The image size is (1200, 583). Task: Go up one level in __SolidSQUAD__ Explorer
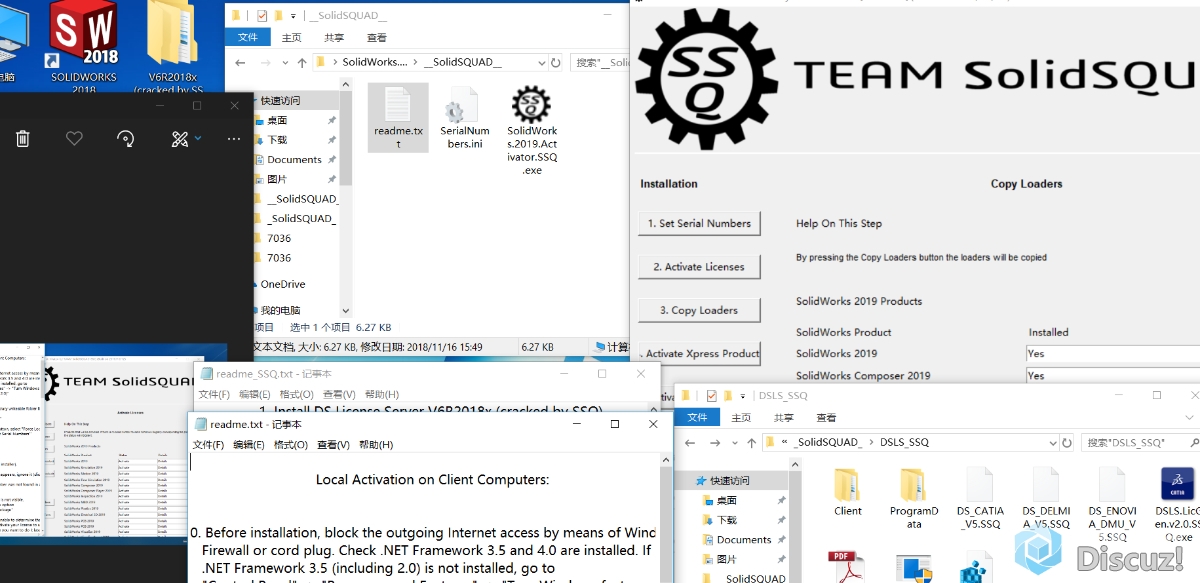point(302,62)
